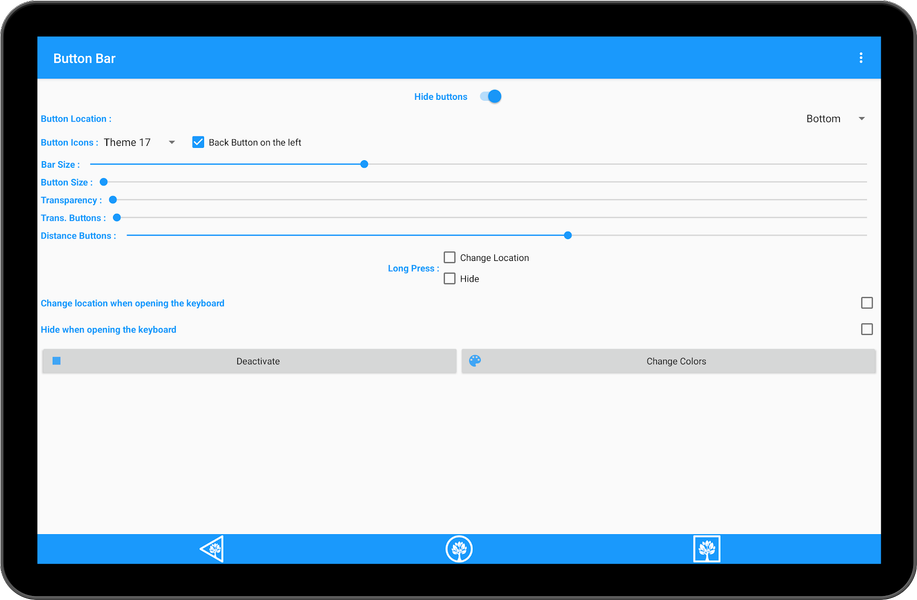Click the Deactivate button
Screen dimensions: 917x600
[x=249, y=361]
